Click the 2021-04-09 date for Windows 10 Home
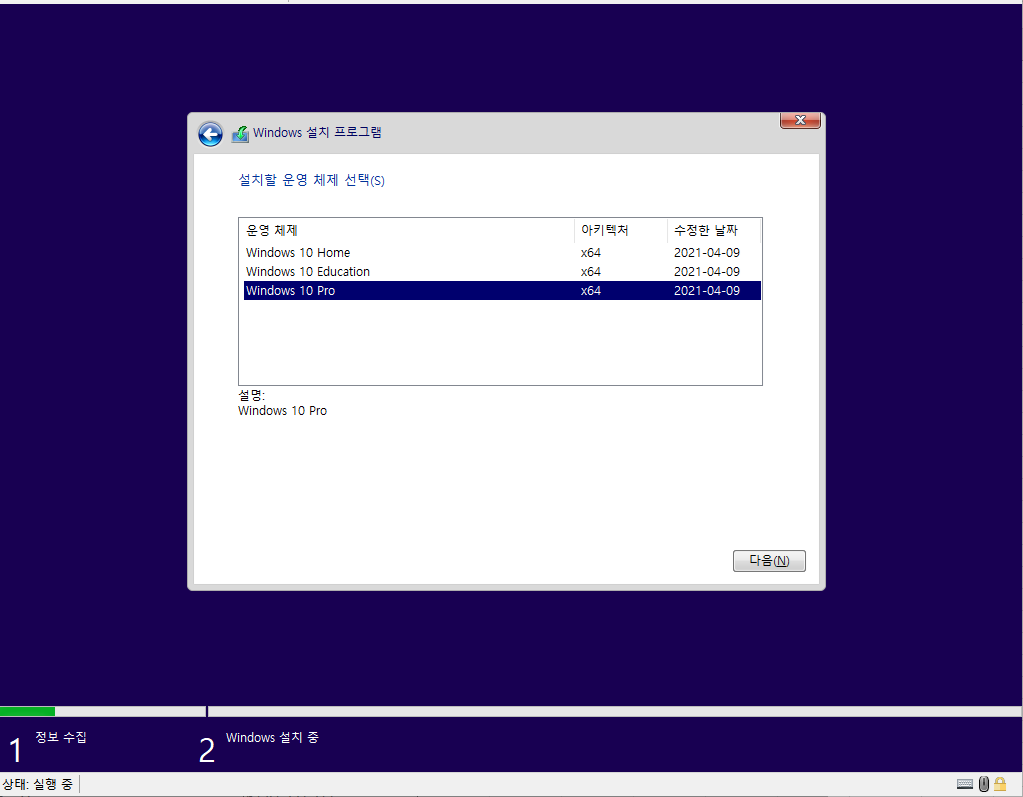Screen dimensions: 1023x797 [x=707, y=252]
